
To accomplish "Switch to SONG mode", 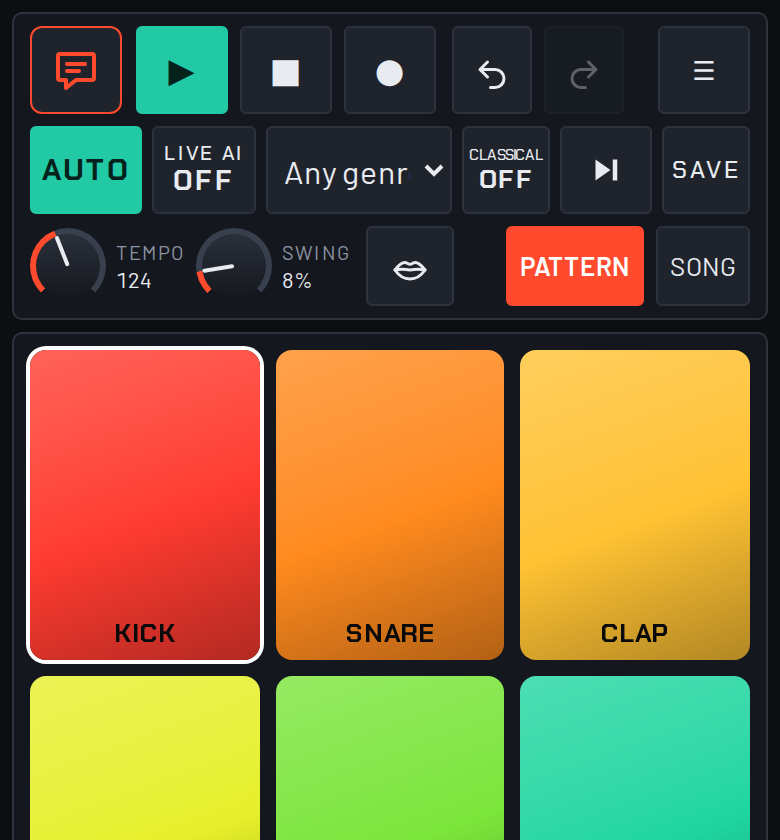I will (x=703, y=266).
